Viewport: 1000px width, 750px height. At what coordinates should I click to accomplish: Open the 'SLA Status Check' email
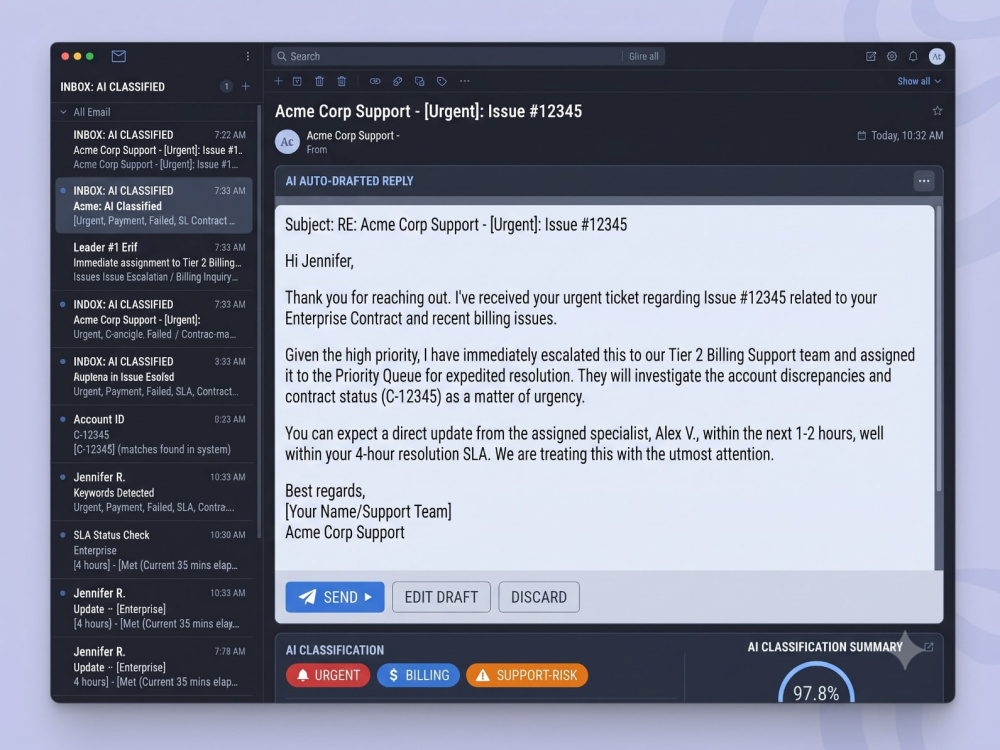coord(153,550)
